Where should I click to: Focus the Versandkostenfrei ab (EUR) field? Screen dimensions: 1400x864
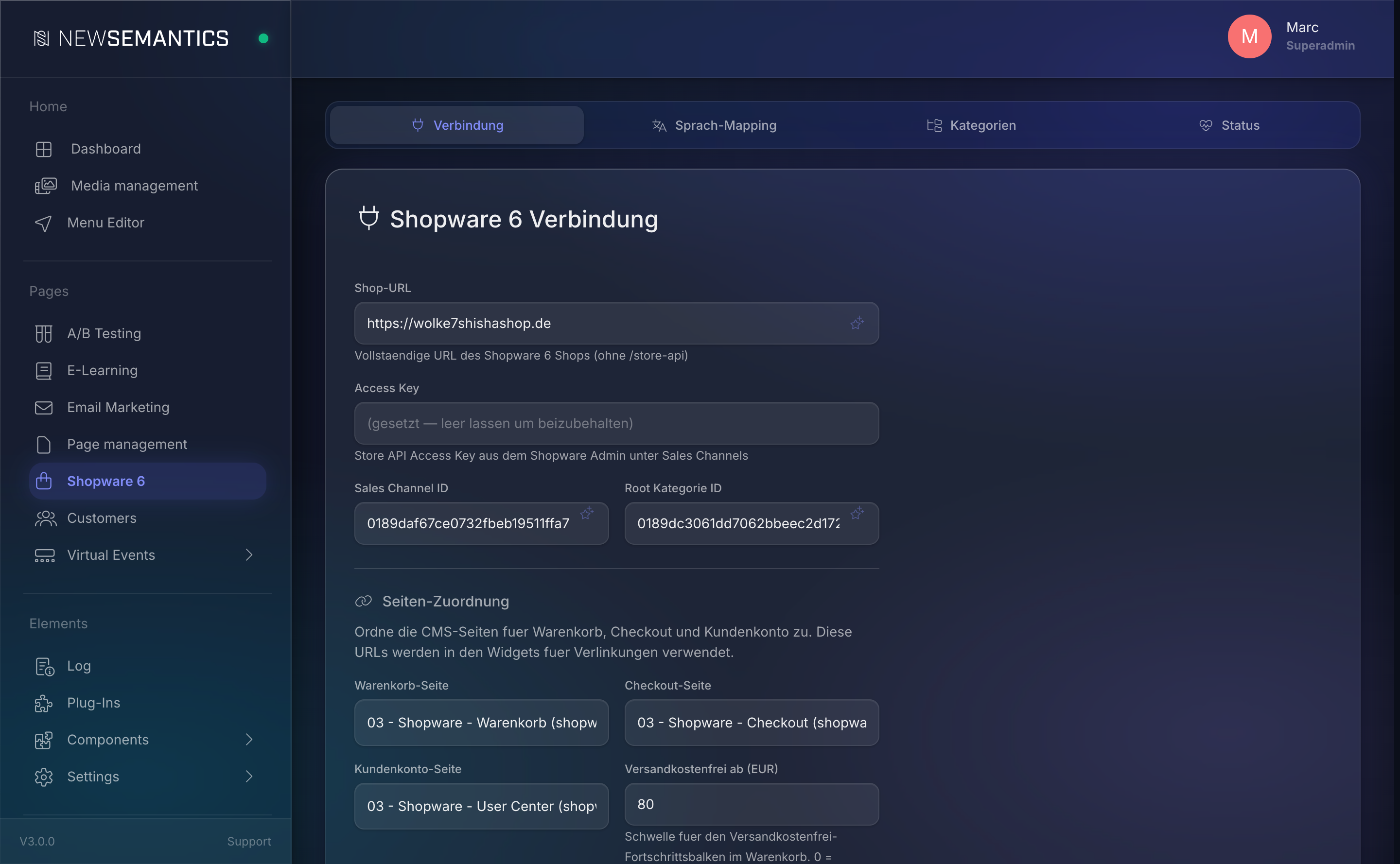pos(752,805)
